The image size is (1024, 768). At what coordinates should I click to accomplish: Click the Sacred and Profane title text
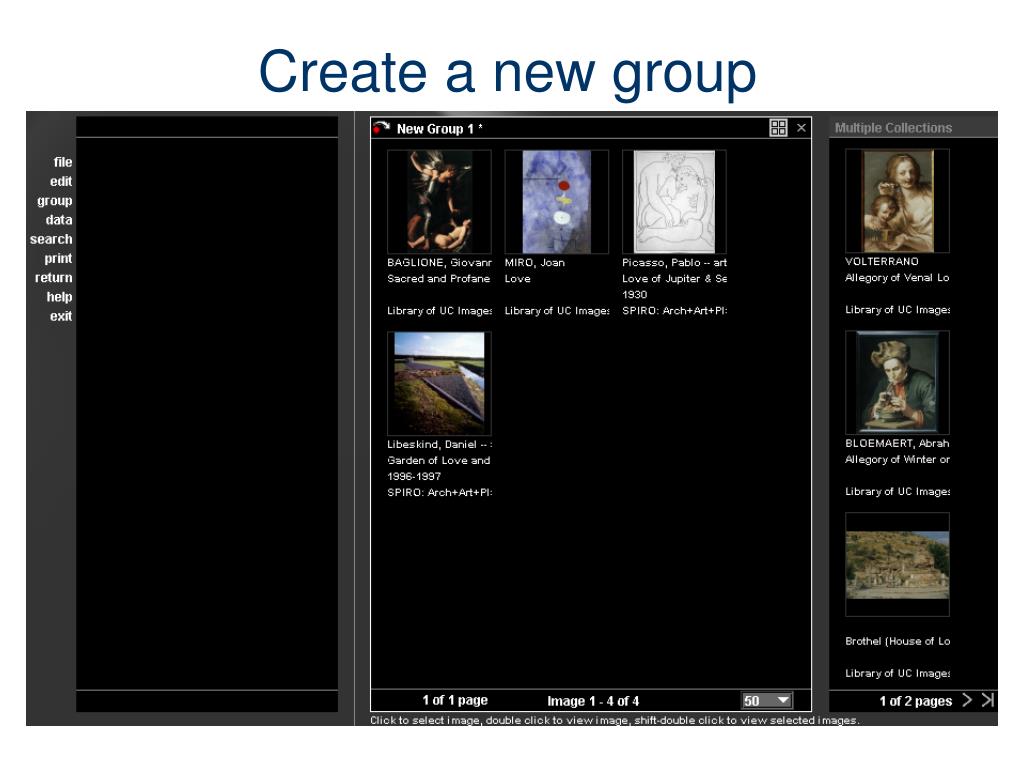click(439, 279)
